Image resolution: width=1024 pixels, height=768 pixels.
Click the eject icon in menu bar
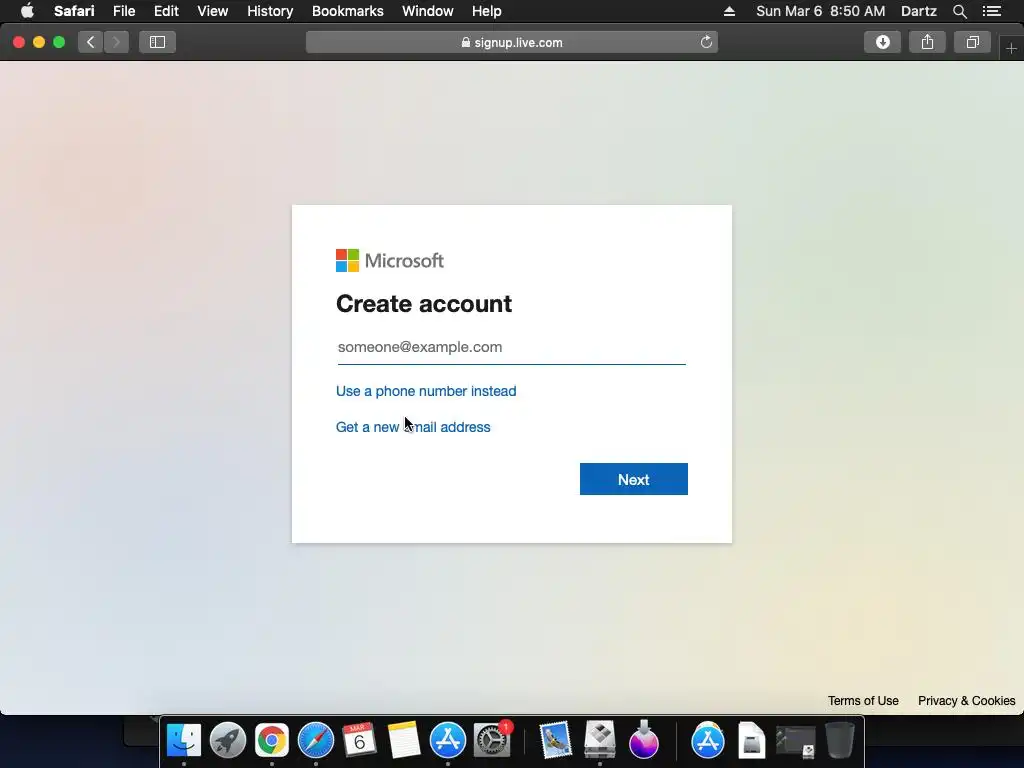(729, 11)
